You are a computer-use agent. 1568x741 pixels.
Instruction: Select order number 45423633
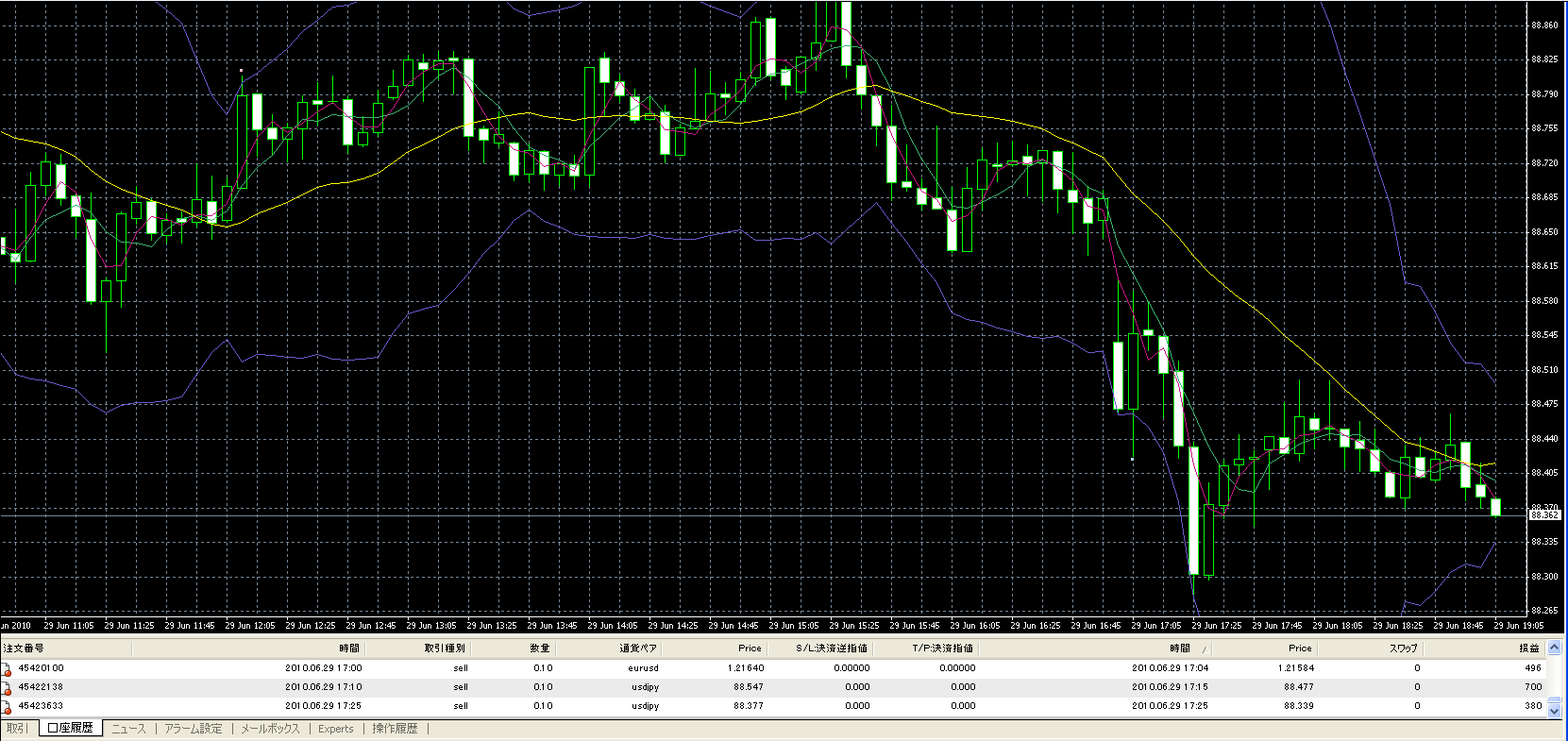(x=41, y=706)
